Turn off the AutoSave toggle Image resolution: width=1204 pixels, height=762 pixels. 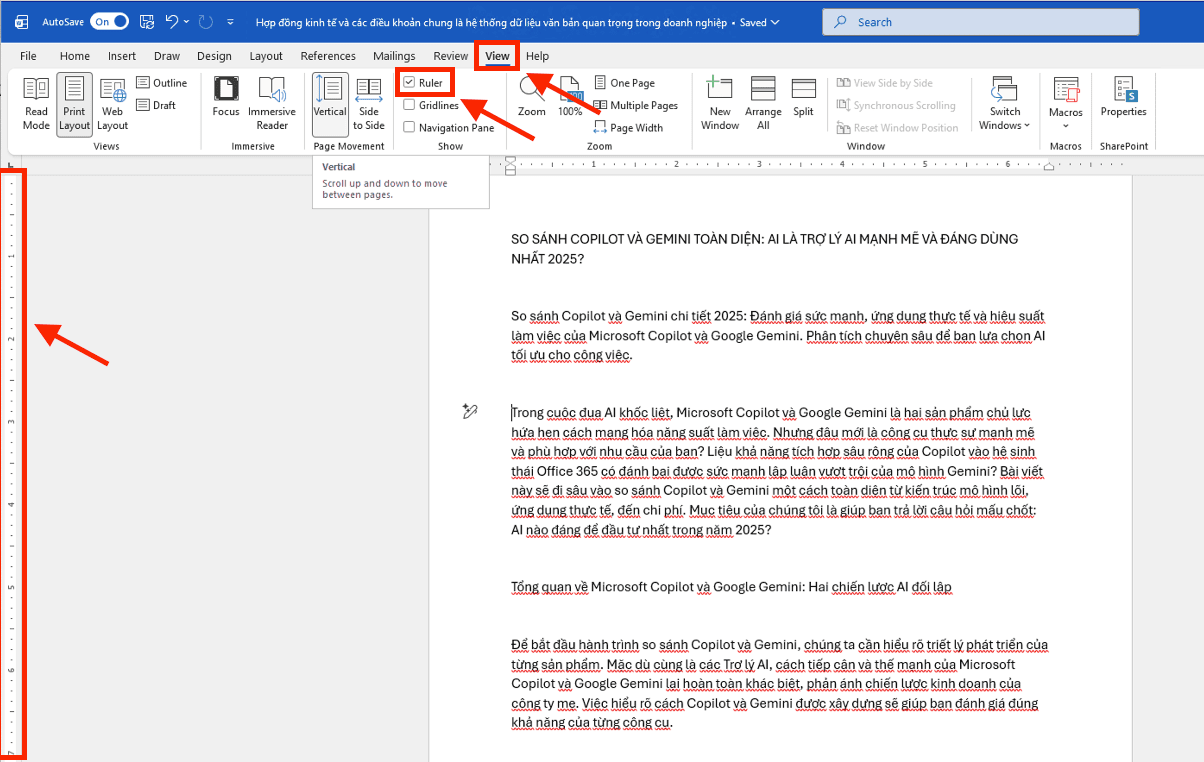pos(109,21)
